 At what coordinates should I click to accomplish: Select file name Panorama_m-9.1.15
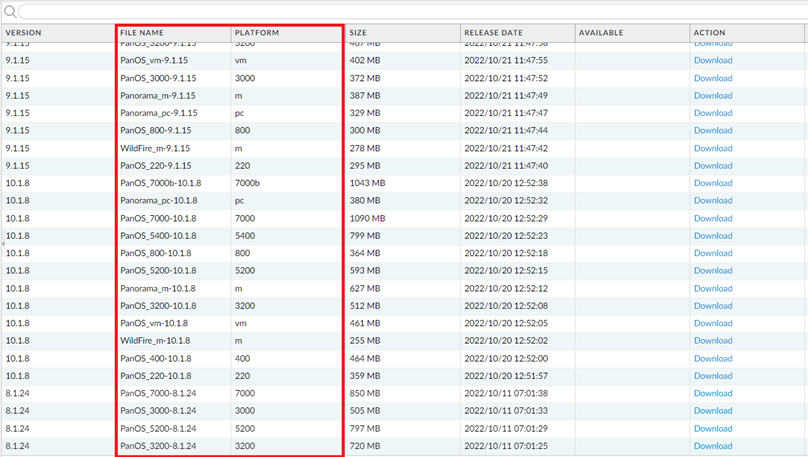click(x=158, y=95)
